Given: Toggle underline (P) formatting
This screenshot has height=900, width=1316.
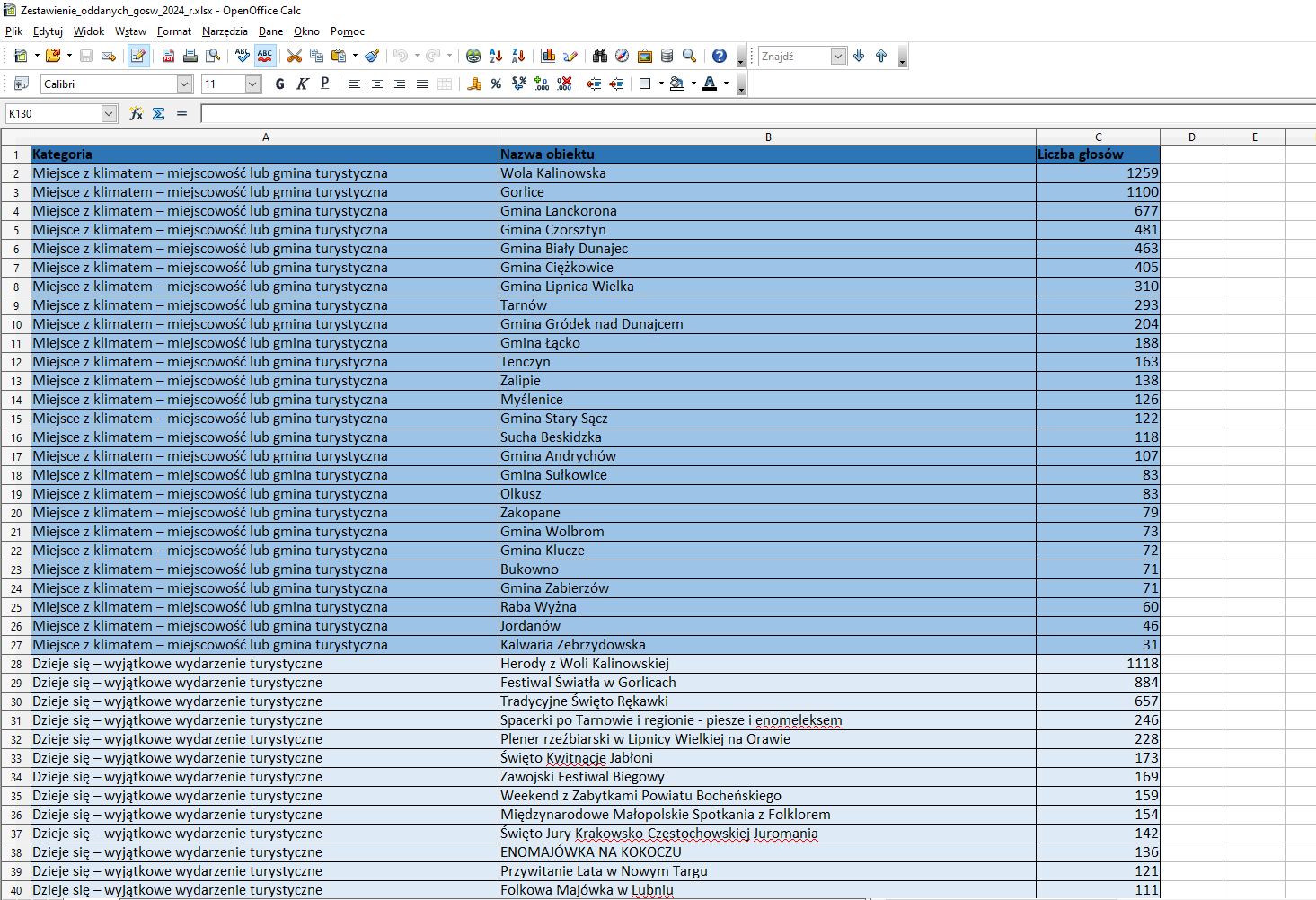Looking at the screenshot, I should click(x=324, y=84).
